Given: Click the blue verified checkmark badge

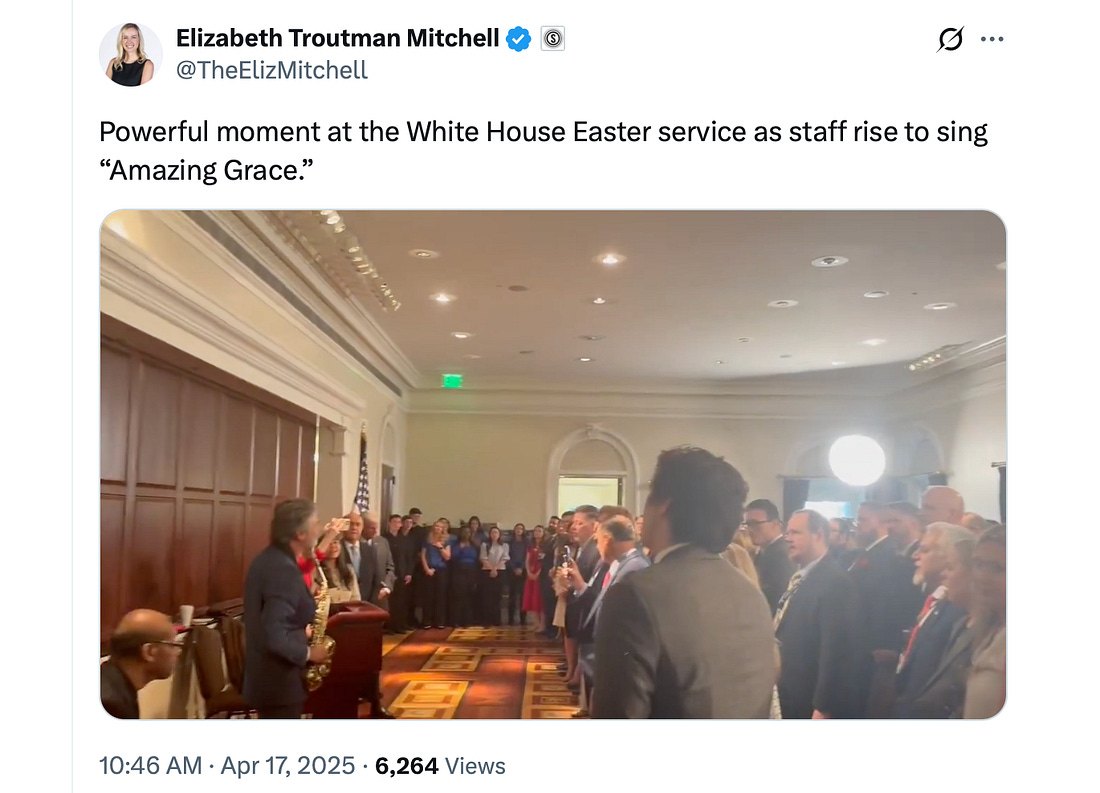Looking at the screenshot, I should coord(518,39).
